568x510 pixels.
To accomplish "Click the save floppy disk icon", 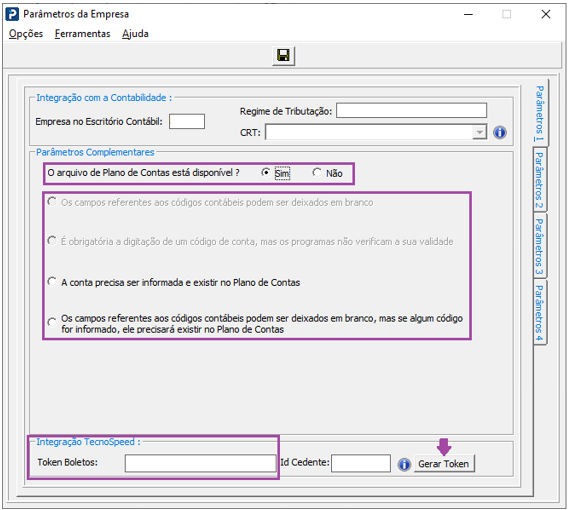I will coord(283,56).
